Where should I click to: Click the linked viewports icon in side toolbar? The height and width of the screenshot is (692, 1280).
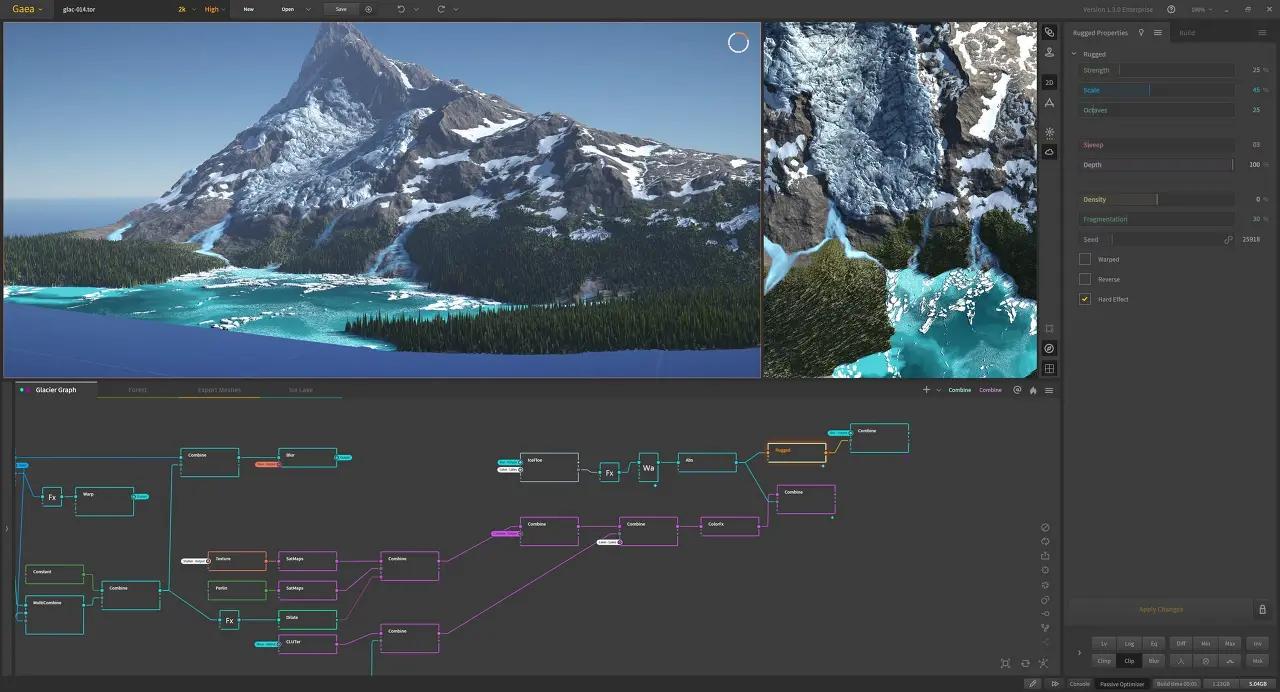(x=1049, y=32)
